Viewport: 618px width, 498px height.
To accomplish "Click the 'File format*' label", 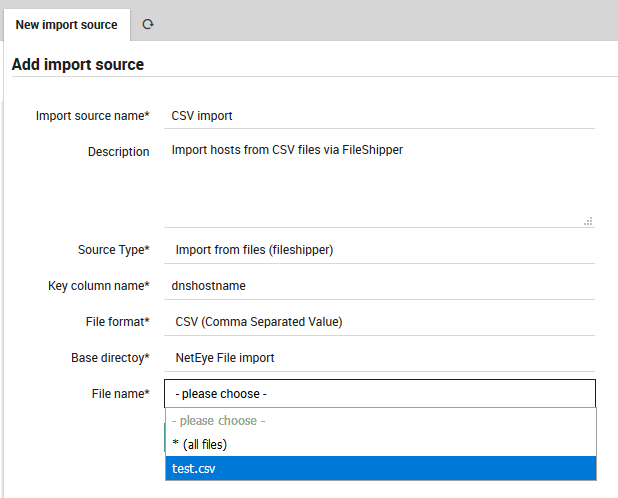I will (x=115, y=321).
